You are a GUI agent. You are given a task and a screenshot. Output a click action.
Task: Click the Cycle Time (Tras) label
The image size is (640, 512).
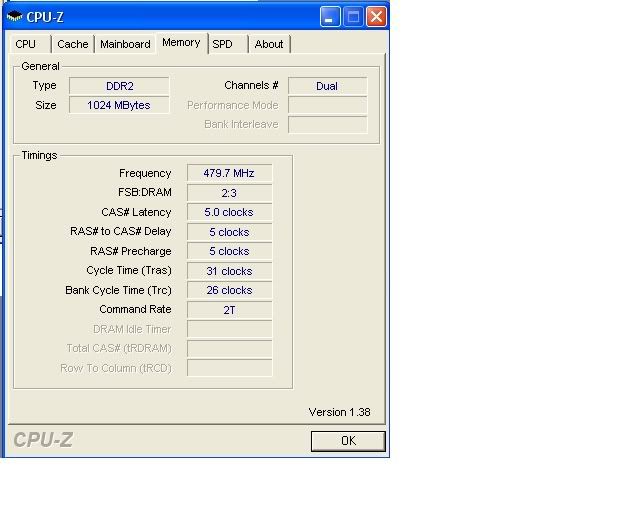[129, 271]
